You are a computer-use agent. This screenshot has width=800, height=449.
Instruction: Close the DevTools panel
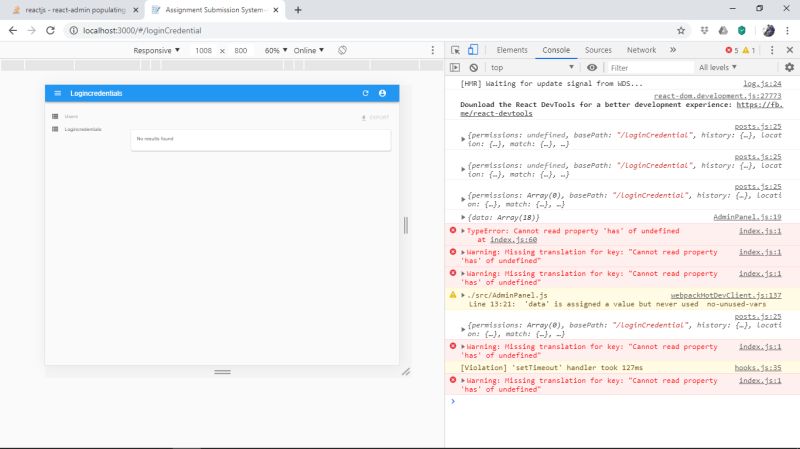tap(789, 50)
